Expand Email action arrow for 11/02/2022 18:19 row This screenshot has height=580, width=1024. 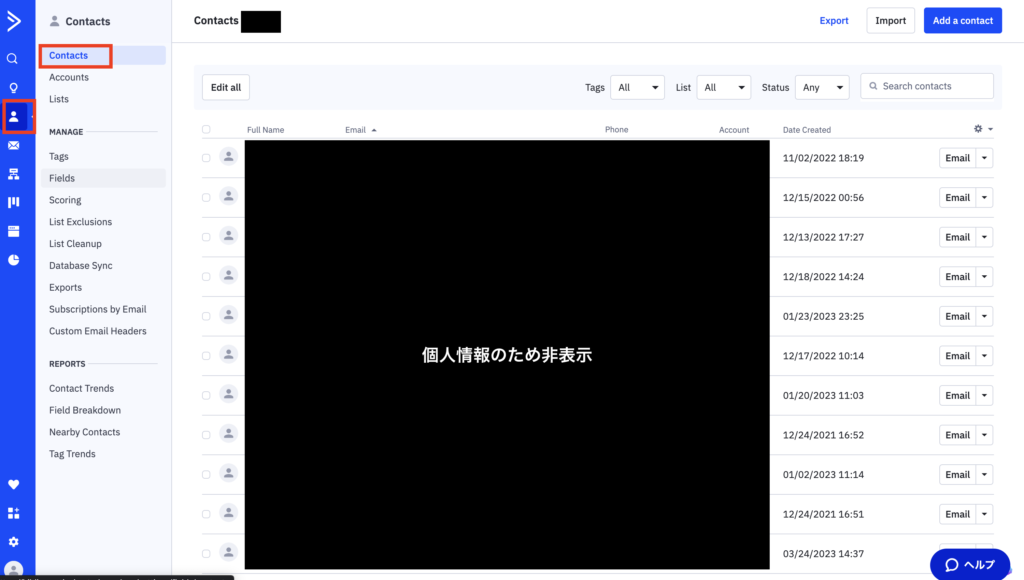984,158
